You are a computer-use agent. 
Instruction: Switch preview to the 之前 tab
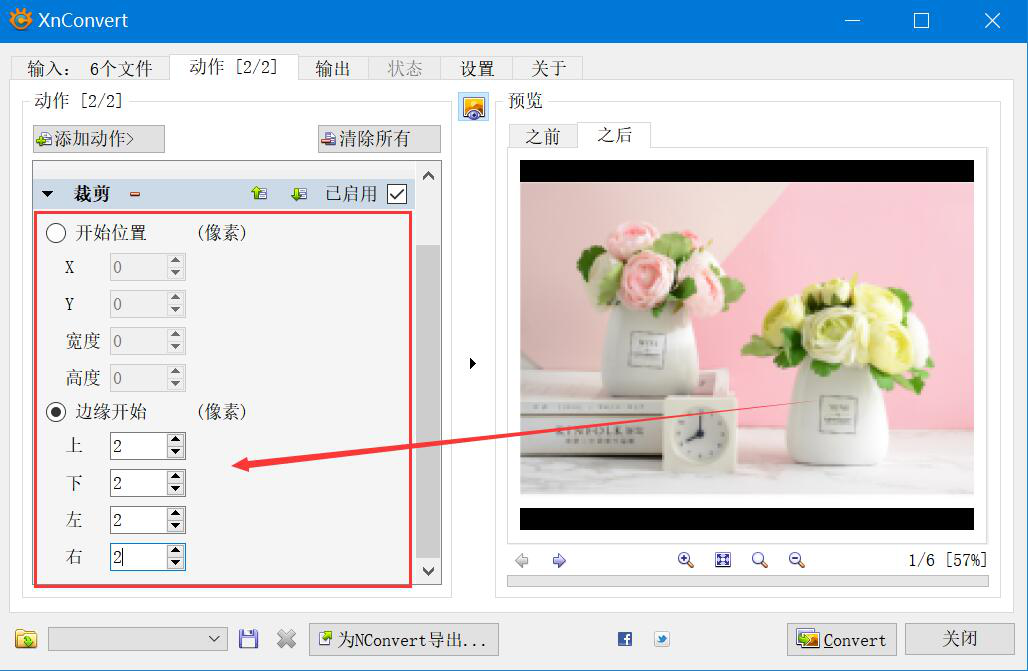[543, 136]
